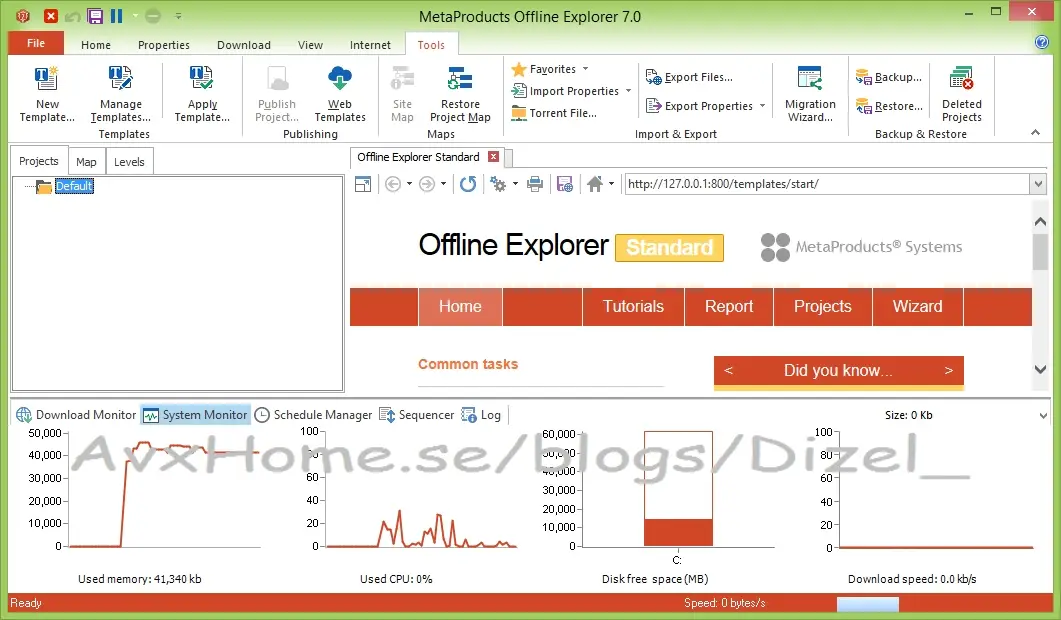Click the browser URL address field
The image size is (1061, 620).
coord(827,184)
